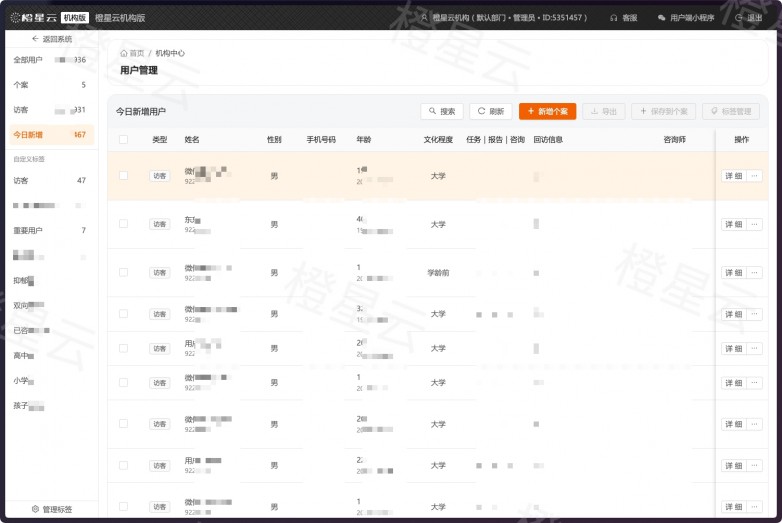Open 用户端小程序 chat bubble icon
782x523 pixels.
click(661, 18)
